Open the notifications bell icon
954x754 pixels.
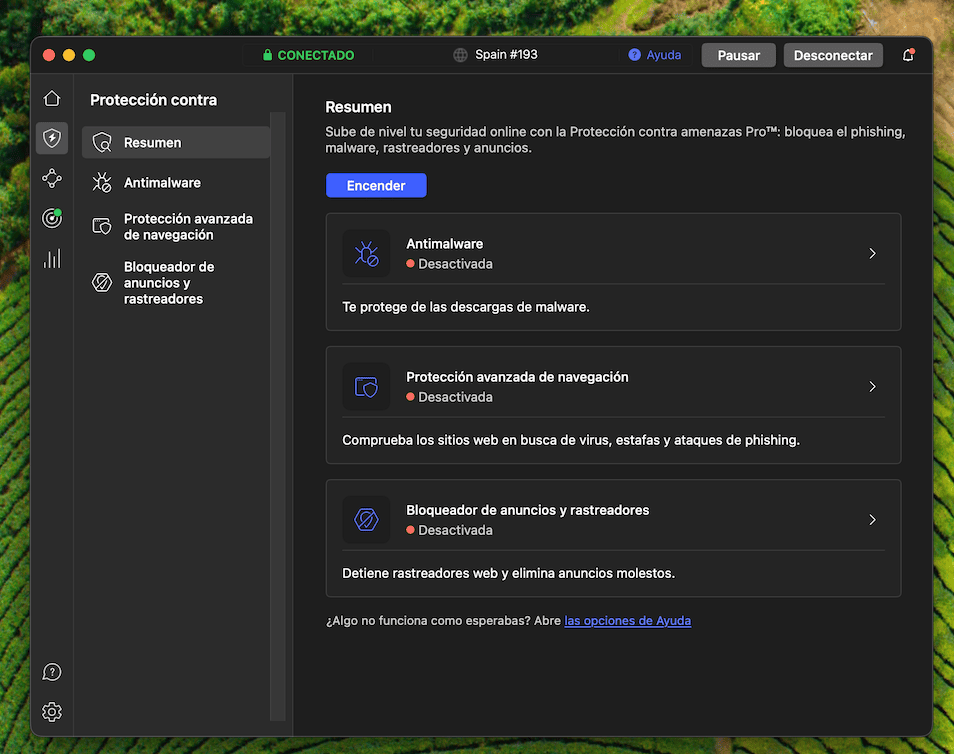click(x=908, y=55)
